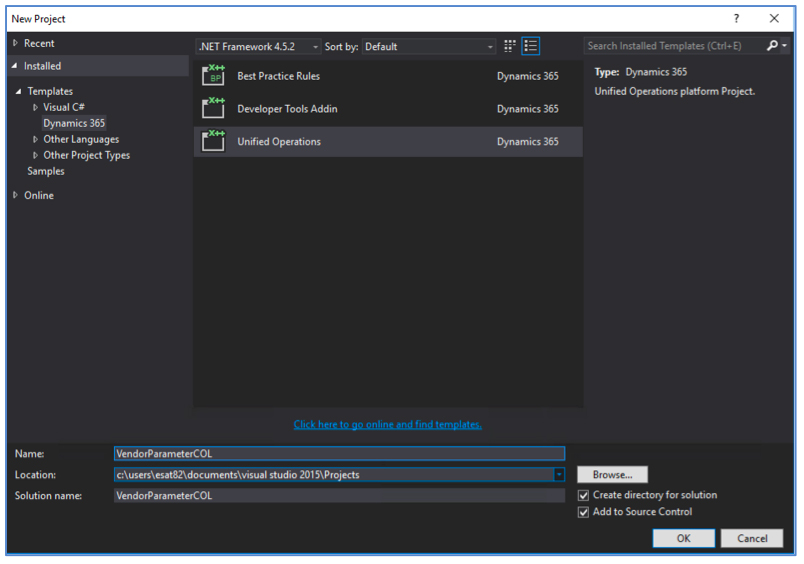This screenshot has width=804, height=564.
Task: Click Dynamics 365 label on Developer Tools Addin row
Action: coord(528,109)
